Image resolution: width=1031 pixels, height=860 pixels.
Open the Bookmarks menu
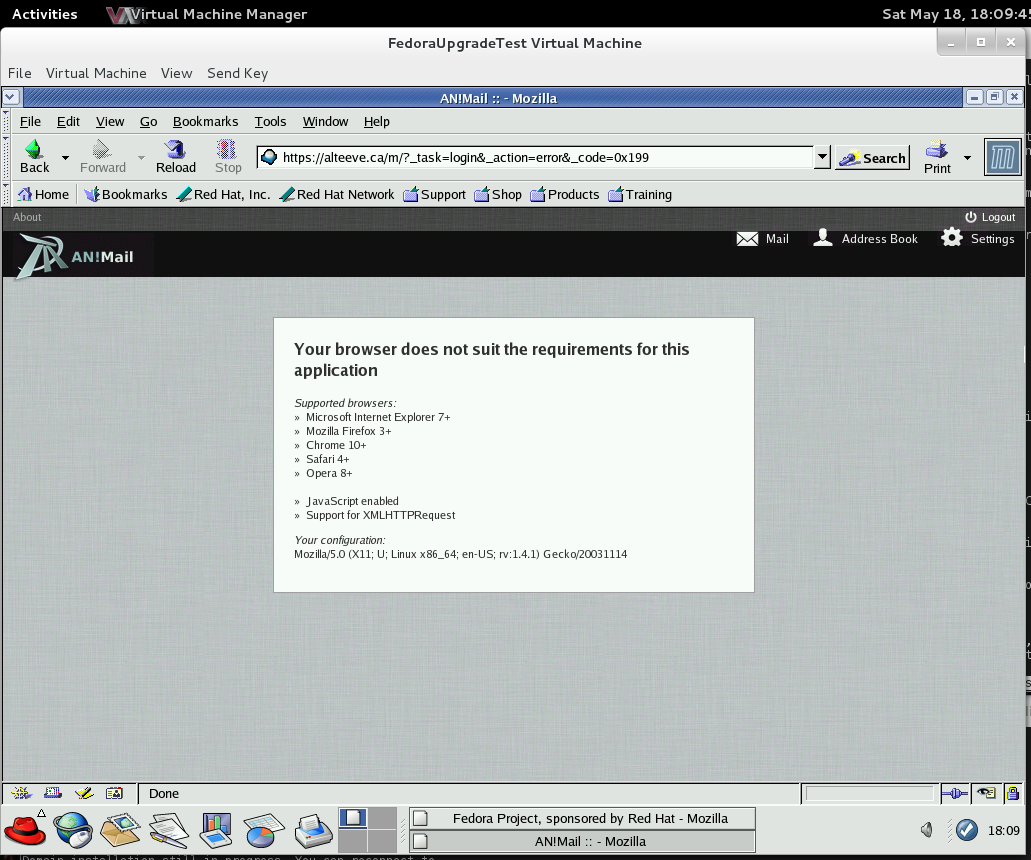click(205, 122)
